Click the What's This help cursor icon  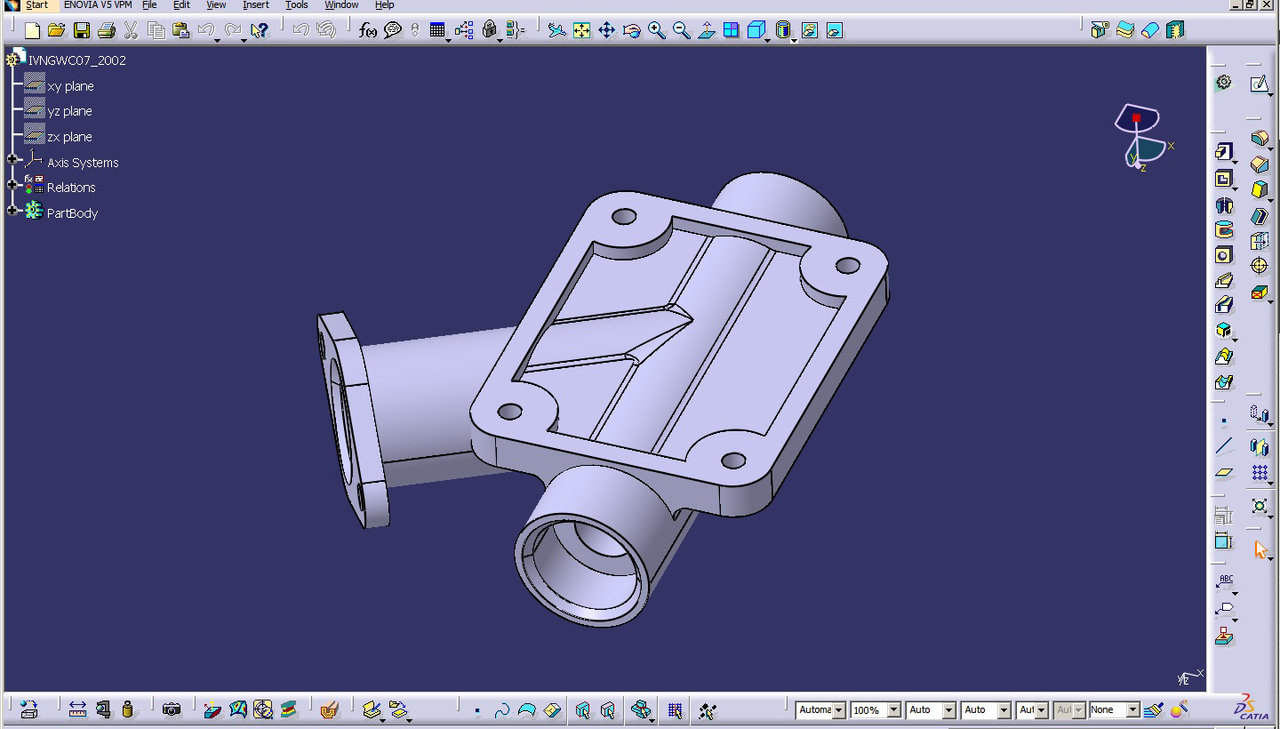[x=259, y=30]
